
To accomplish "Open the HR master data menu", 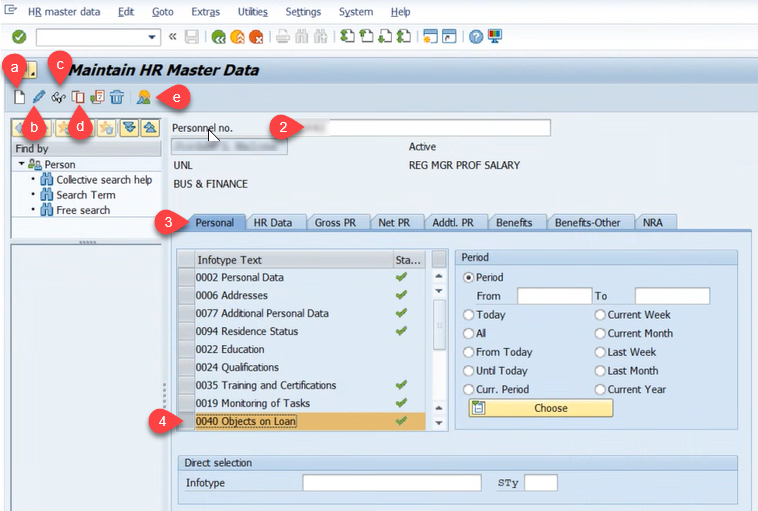I will [64, 12].
